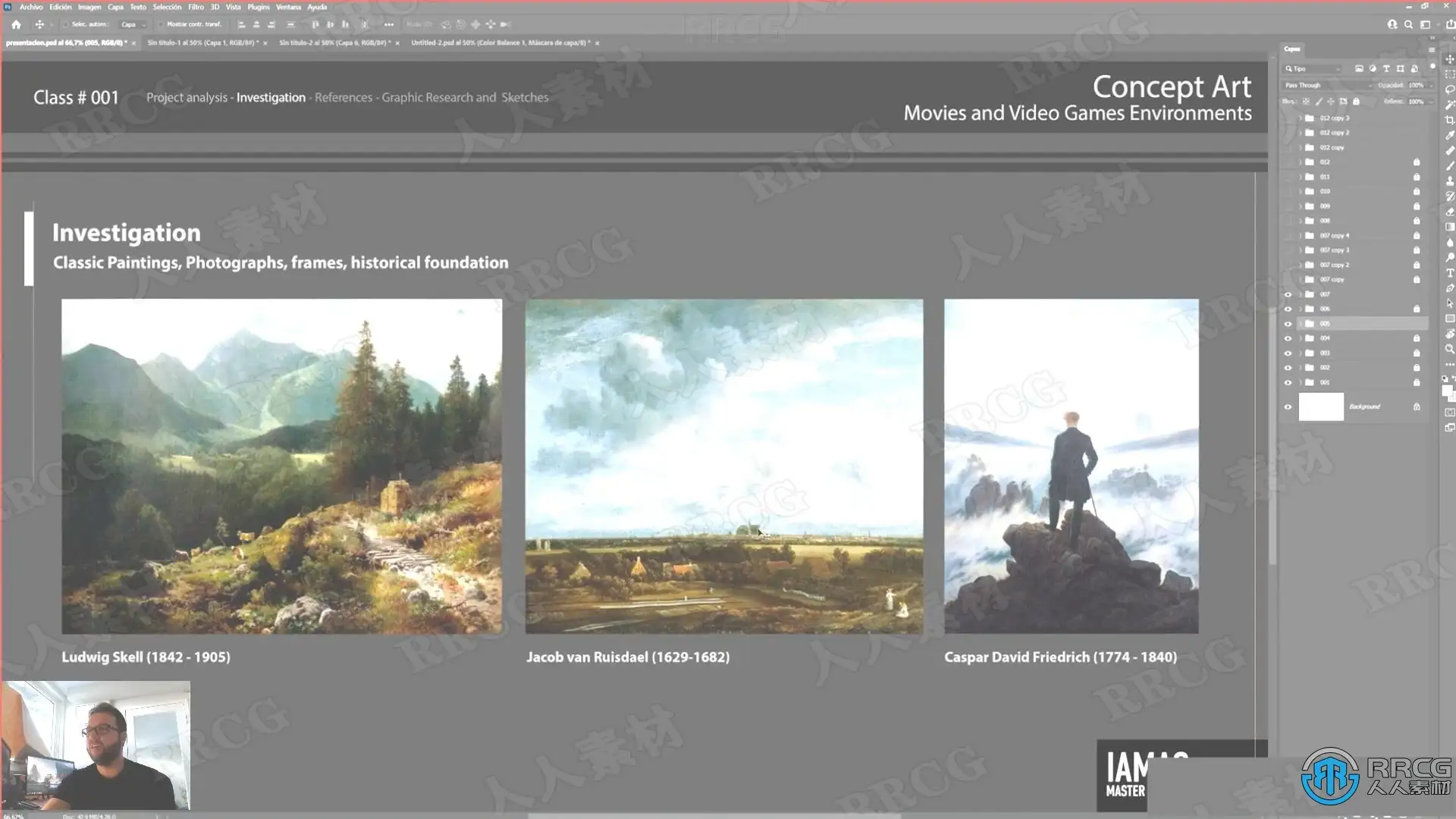Open the Ventana menu
Viewport: 1456px width, 819px height.
click(x=288, y=7)
